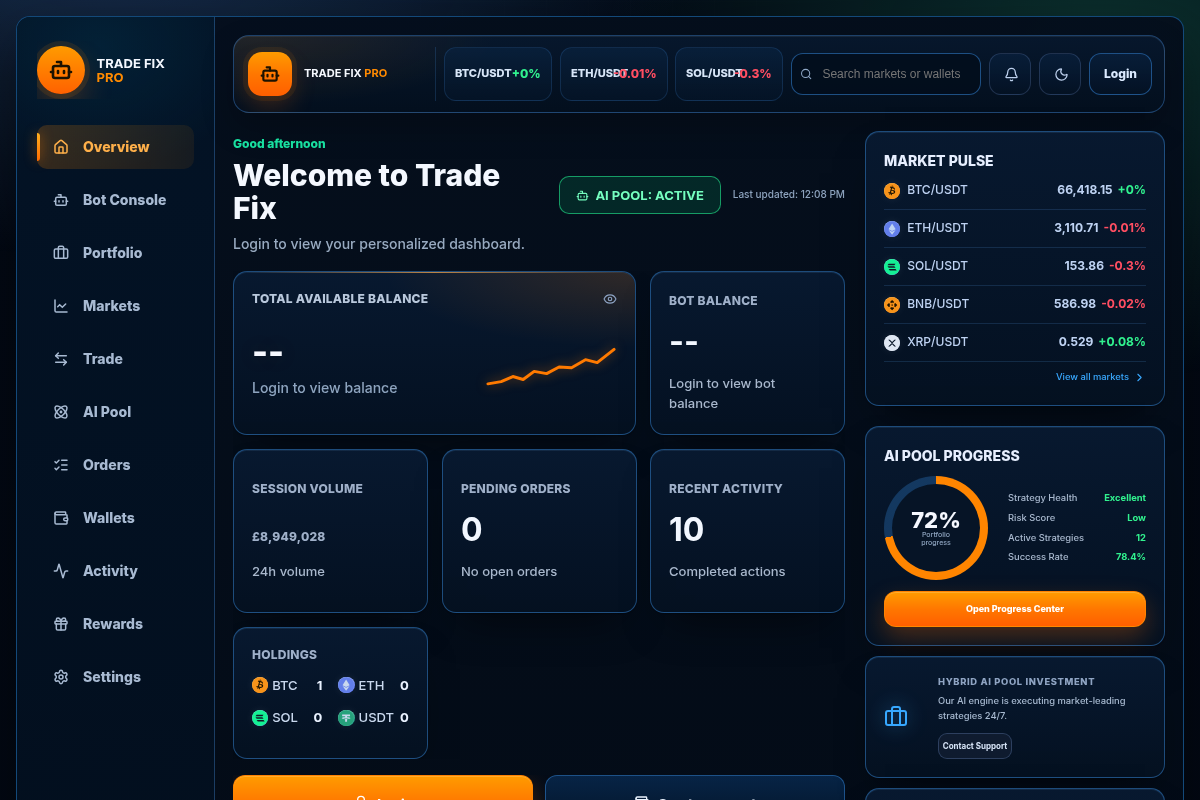Open the Trade menu label

point(103,359)
